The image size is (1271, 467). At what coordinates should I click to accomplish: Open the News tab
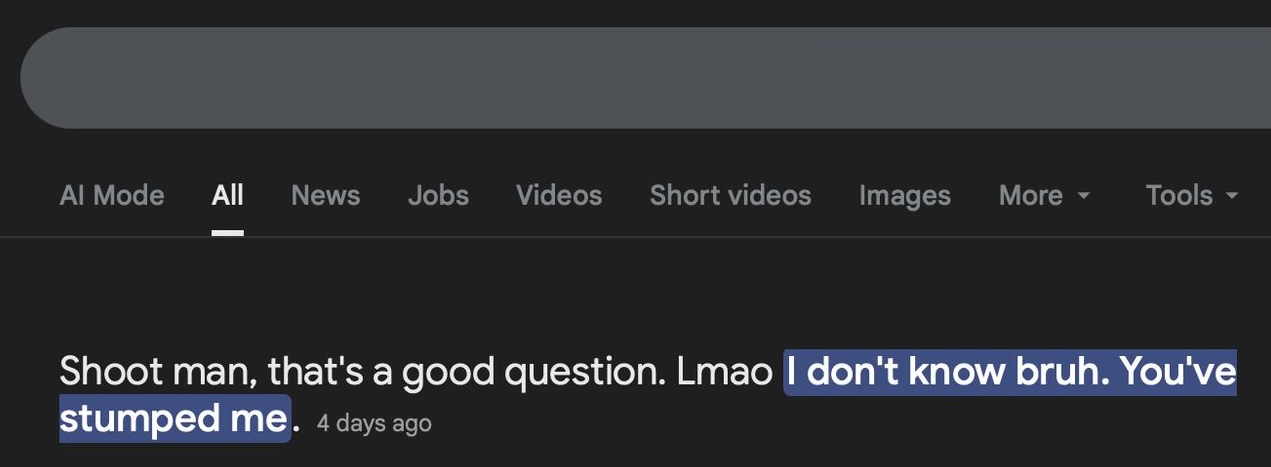click(325, 195)
